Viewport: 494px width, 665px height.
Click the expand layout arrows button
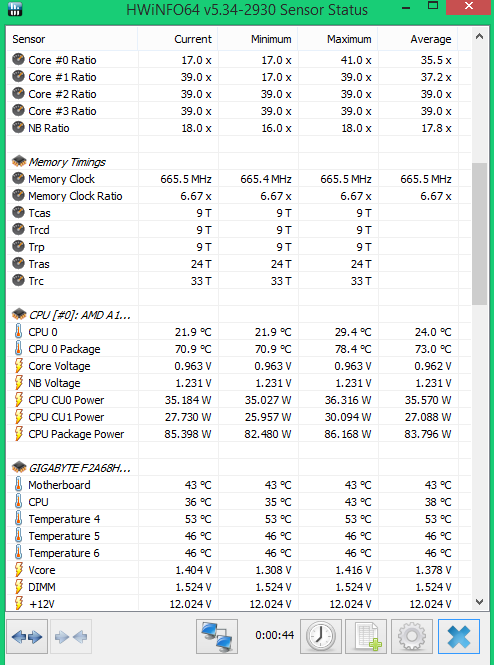coord(27,637)
